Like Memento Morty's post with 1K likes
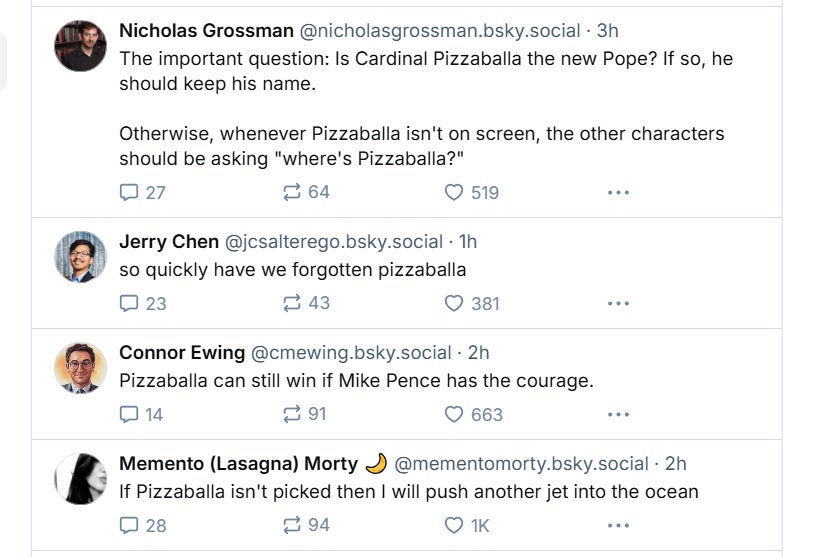The width and height of the screenshot is (817, 557). [x=454, y=525]
